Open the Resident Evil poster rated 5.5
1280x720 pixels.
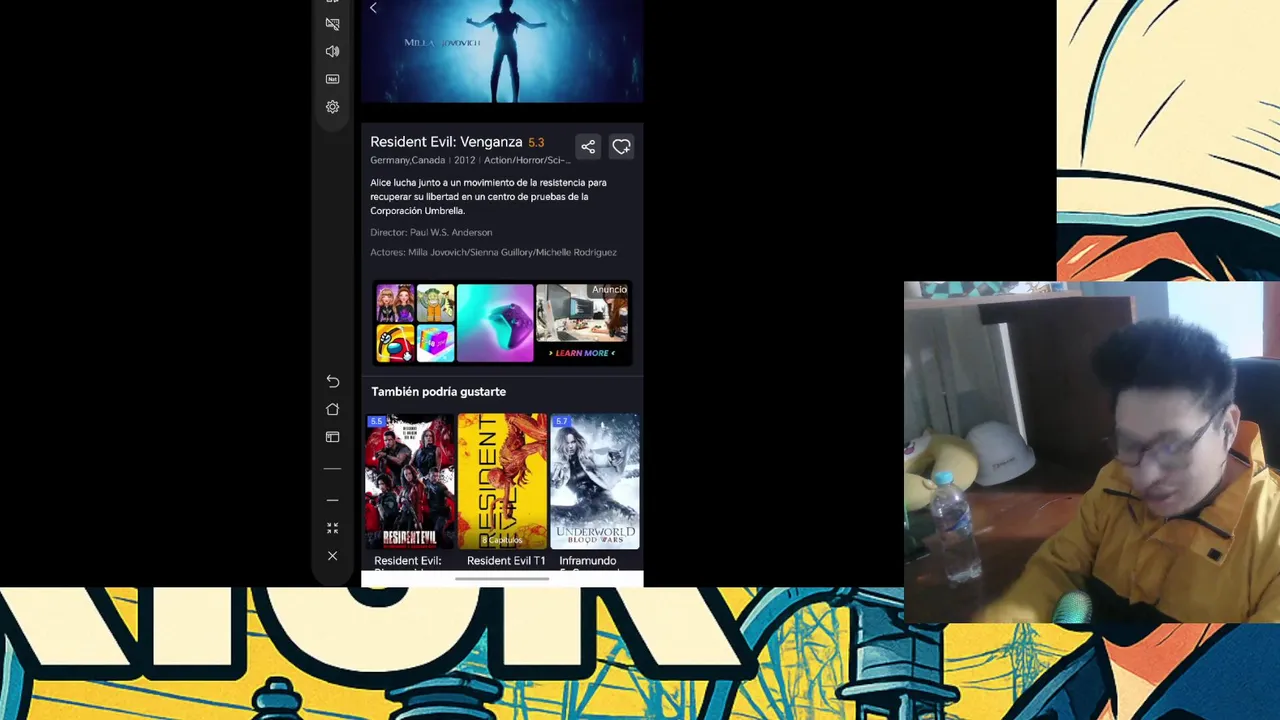[x=409, y=481]
